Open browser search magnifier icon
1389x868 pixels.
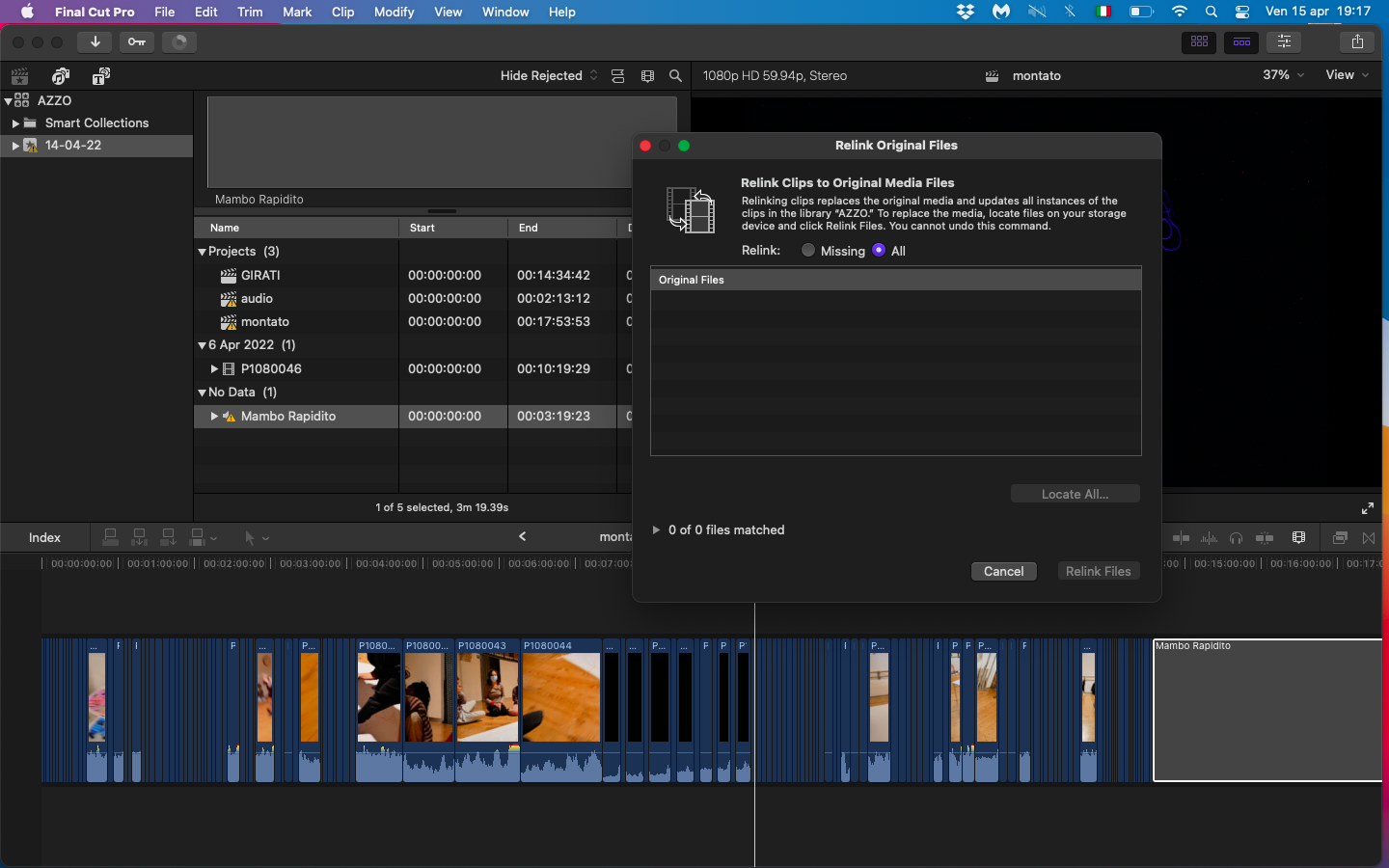[675, 76]
